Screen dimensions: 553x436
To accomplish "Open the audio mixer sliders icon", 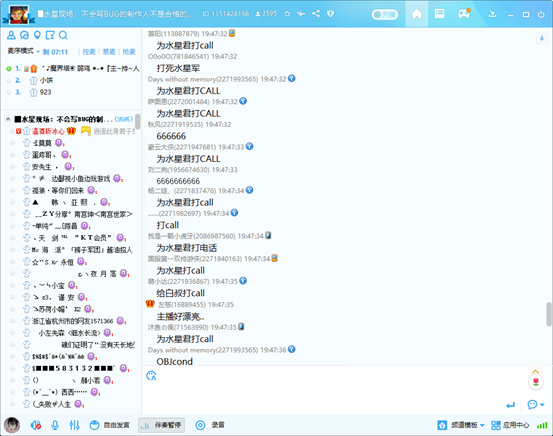I will coord(74,425).
